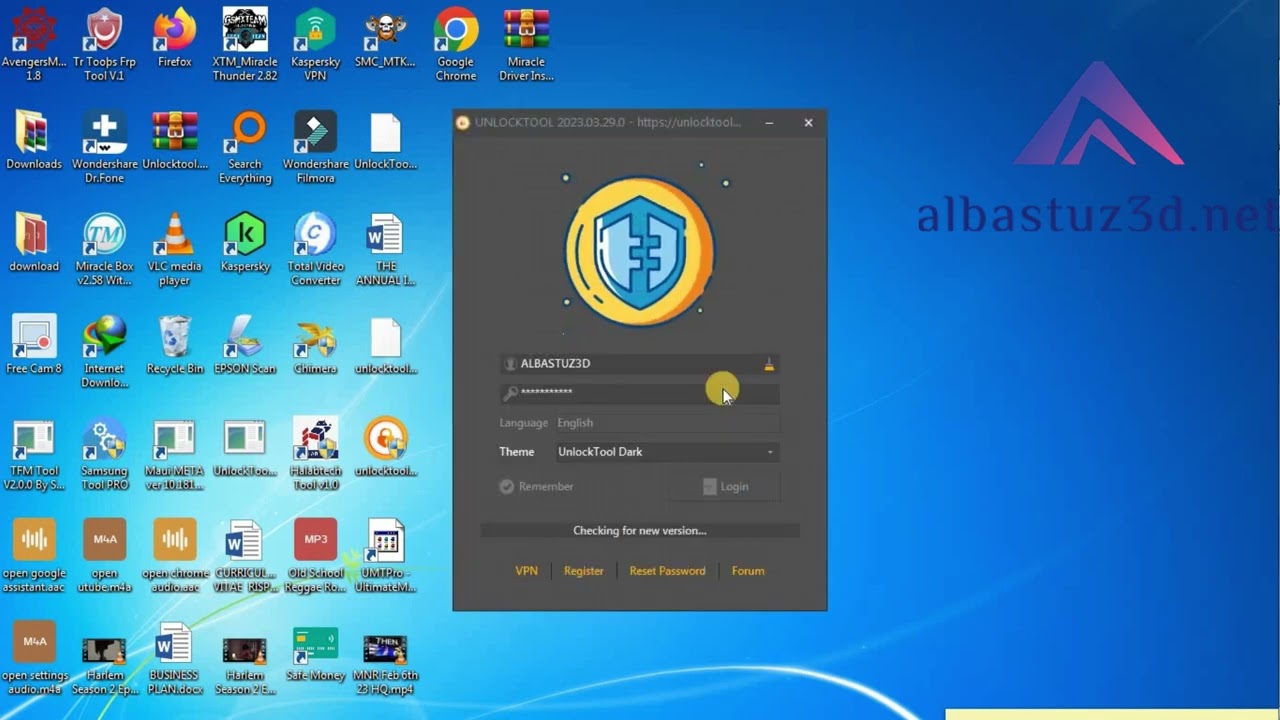Launch Wondershare Dr.Fone shortcut
The height and width of the screenshot is (720, 1280).
pos(104,148)
